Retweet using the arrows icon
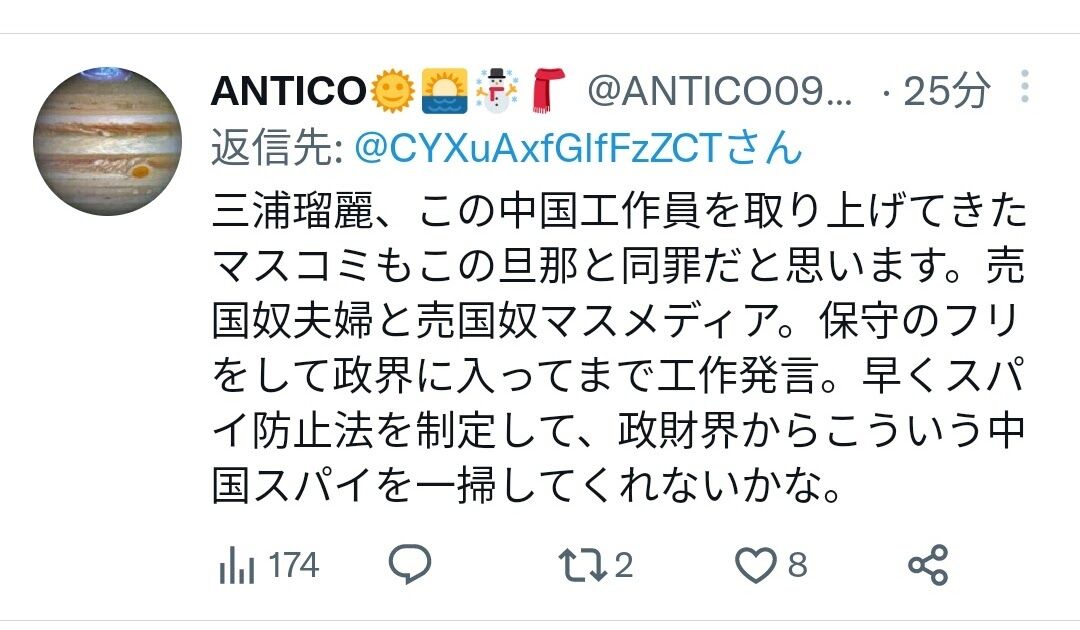The image size is (1080, 630). click(x=582, y=565)
